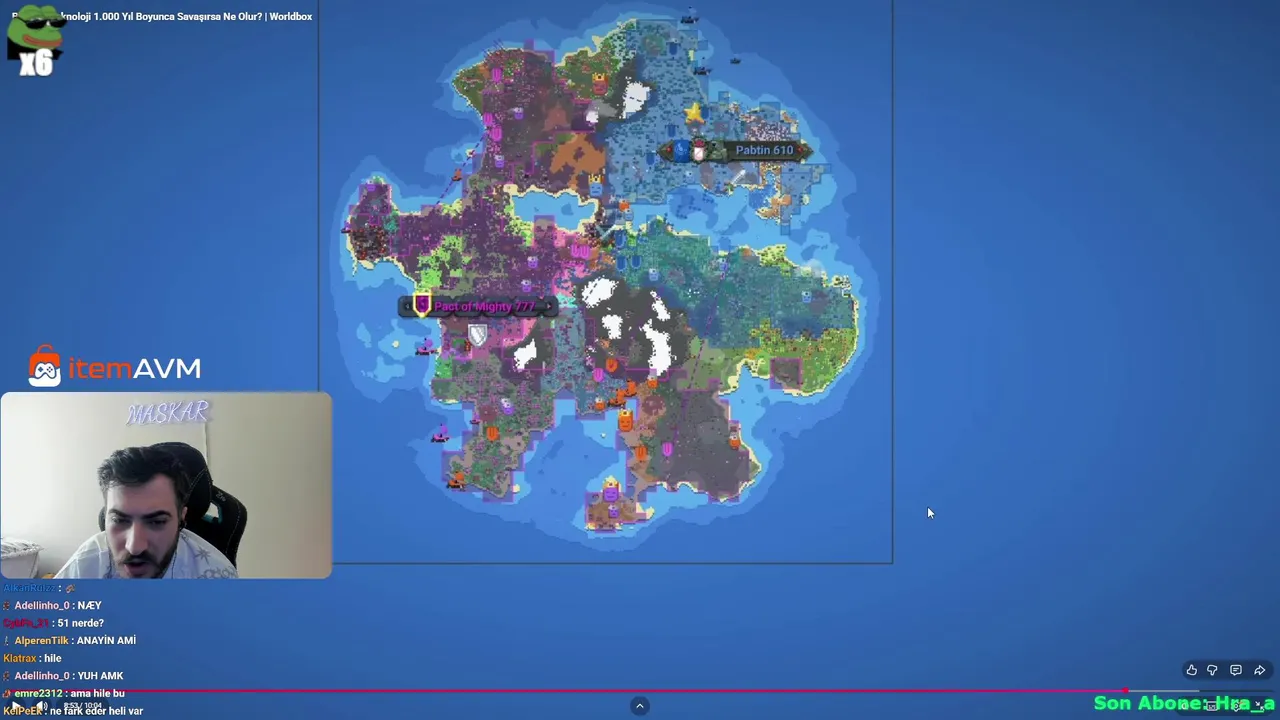The width and height of the screenshot is (1280, 720).
Task: Click the white shield icon on the map
Action: (x=477, y=337)
